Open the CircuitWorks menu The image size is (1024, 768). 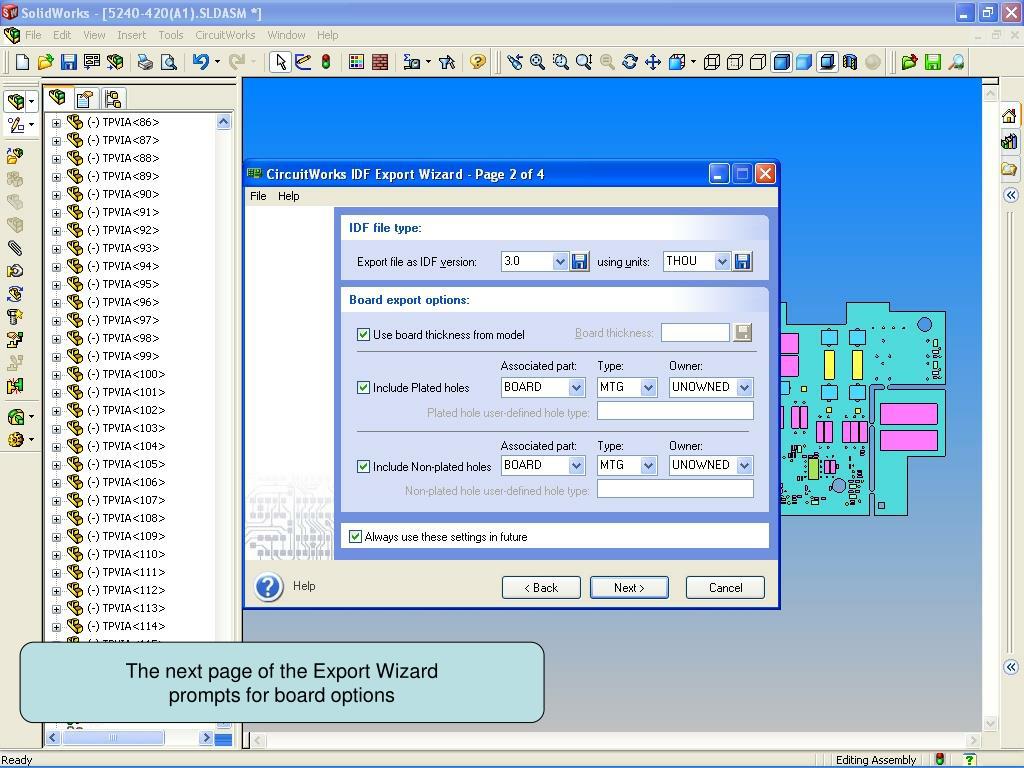225,35
